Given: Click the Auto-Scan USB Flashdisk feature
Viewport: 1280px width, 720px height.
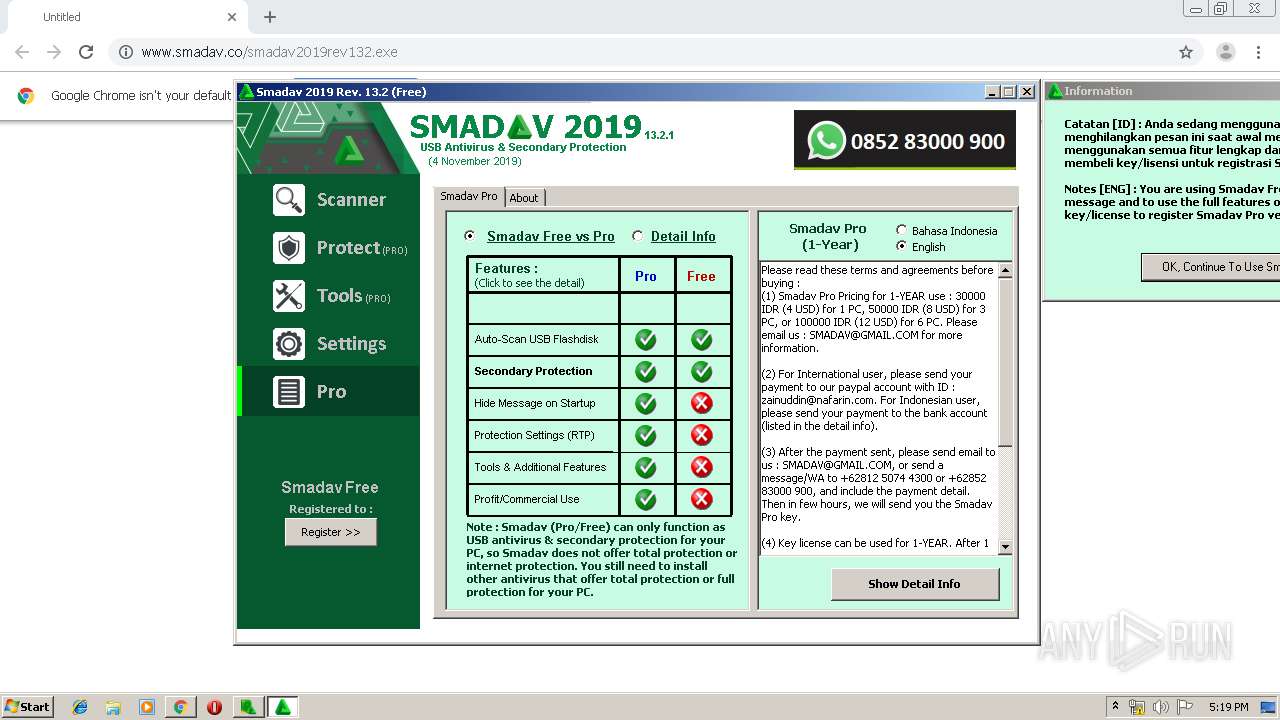Looking at the screenshot, I should pyautogui.click(x=543, y=340).
